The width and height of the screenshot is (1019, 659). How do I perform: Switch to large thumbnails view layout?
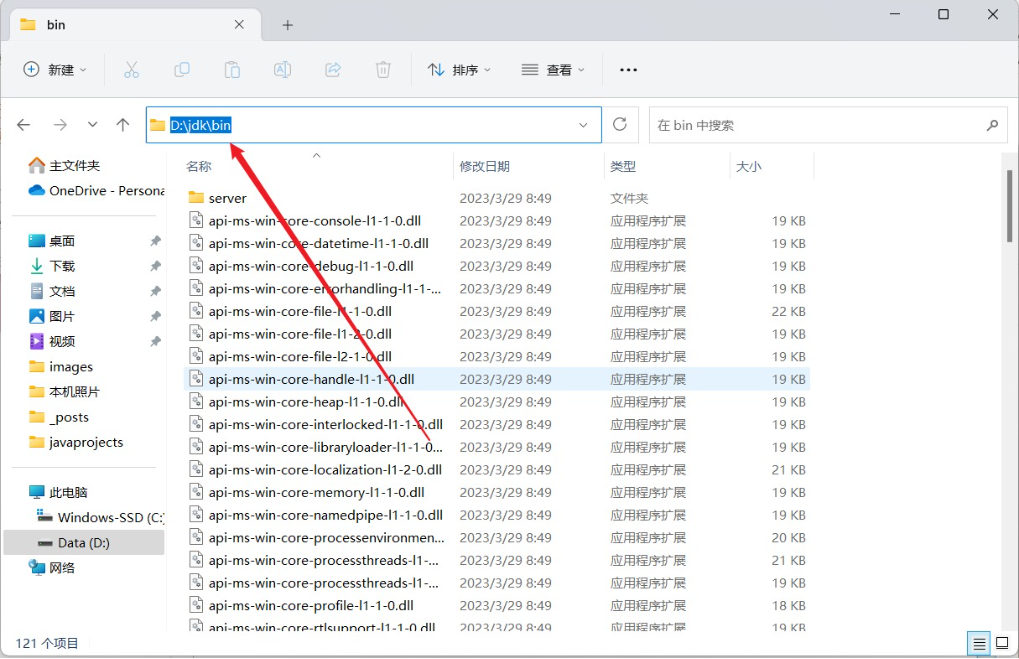(x=1002, y=643)
